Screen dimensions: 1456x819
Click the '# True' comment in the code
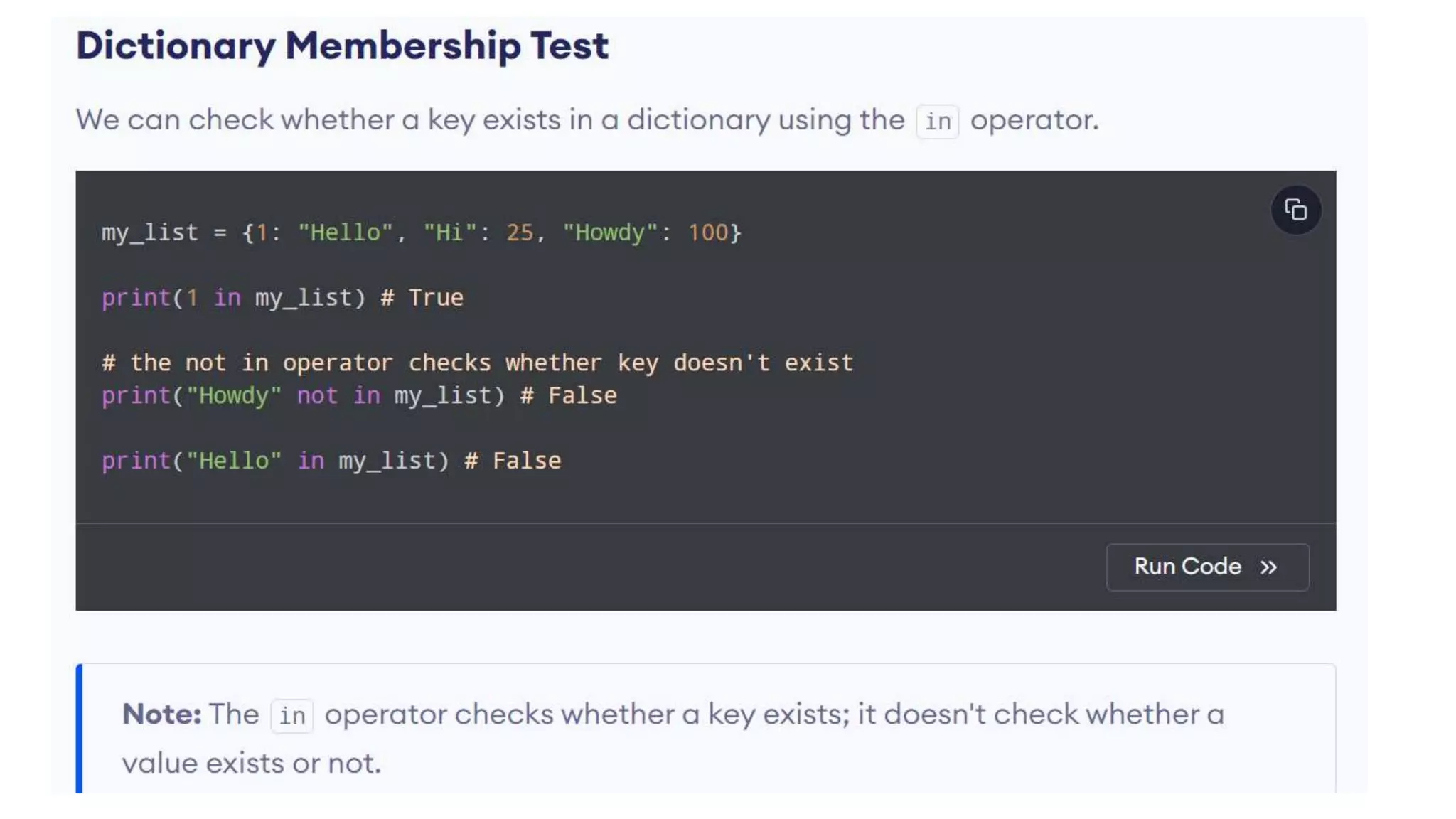point(422,298)
